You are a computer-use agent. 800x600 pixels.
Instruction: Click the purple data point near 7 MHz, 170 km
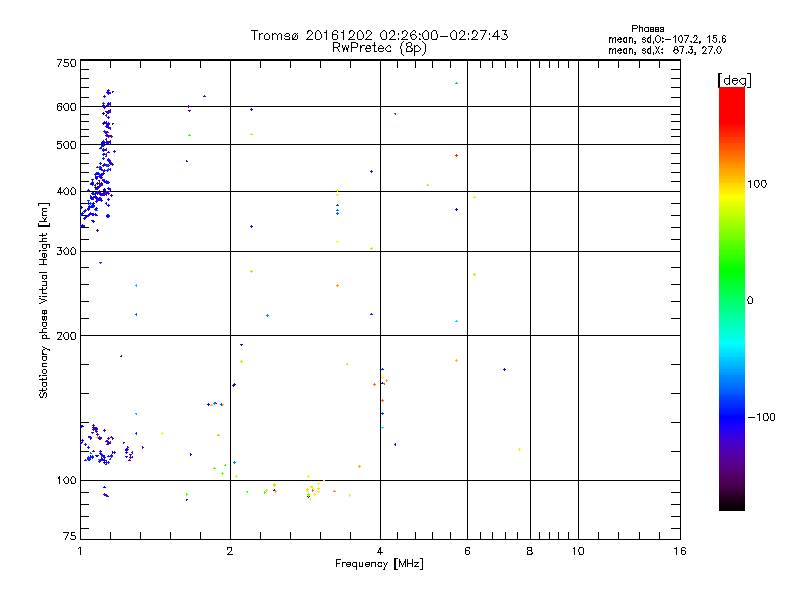504,369
